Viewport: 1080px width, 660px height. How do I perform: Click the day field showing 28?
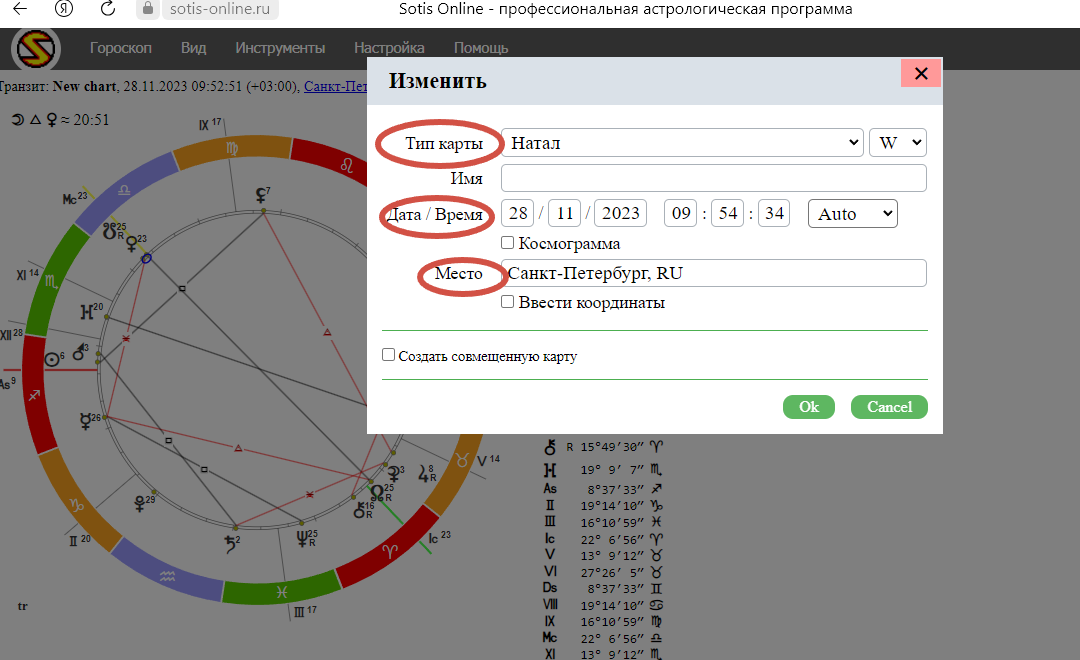[518, 214]
